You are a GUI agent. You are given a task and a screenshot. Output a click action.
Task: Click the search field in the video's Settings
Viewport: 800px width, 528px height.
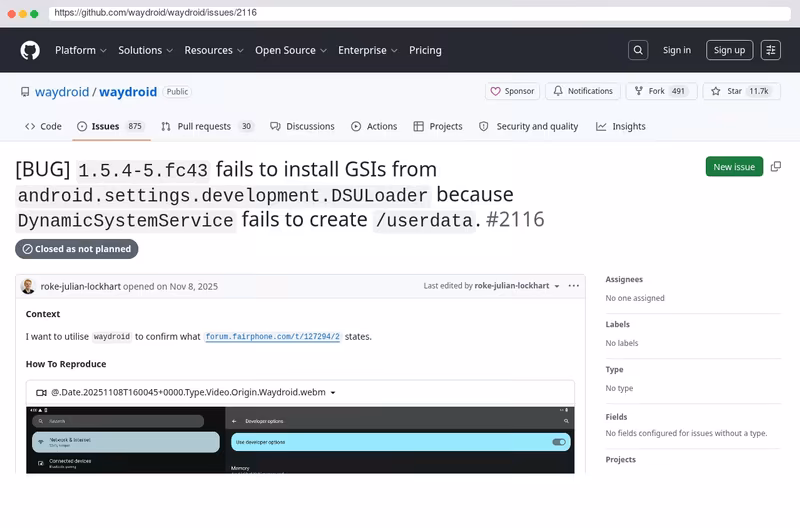click(x=118, y=421)
